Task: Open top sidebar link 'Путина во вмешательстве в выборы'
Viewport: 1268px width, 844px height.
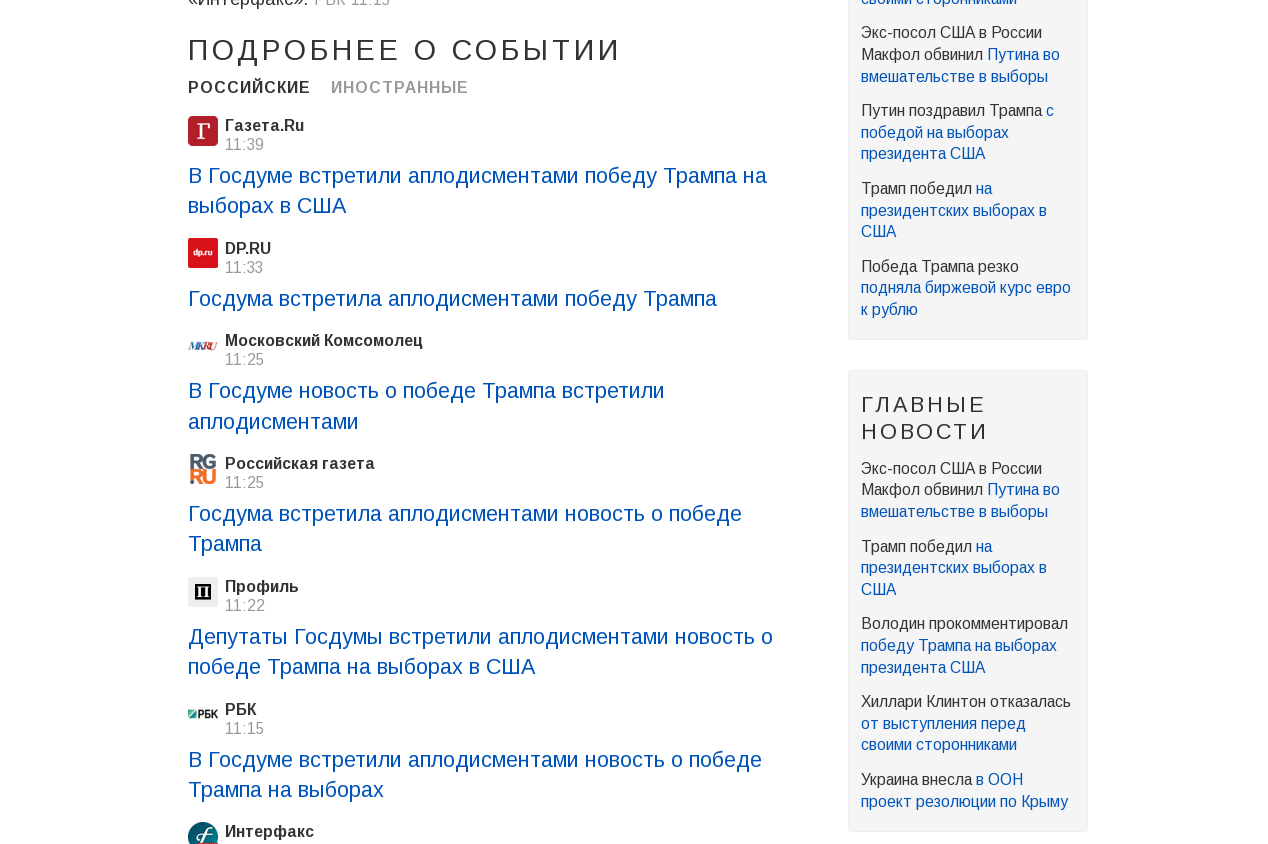Action: [960, 66]
